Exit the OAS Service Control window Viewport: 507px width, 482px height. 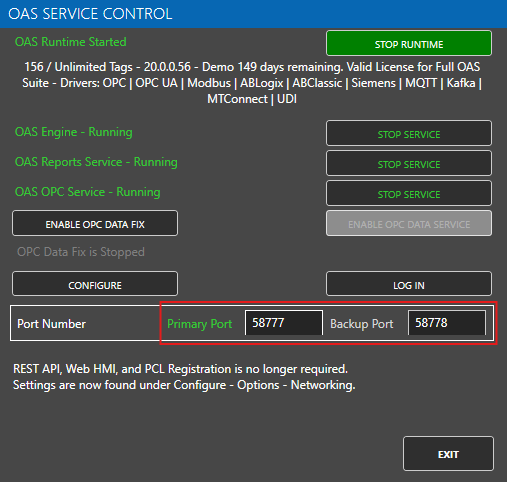tap(448, 453)
